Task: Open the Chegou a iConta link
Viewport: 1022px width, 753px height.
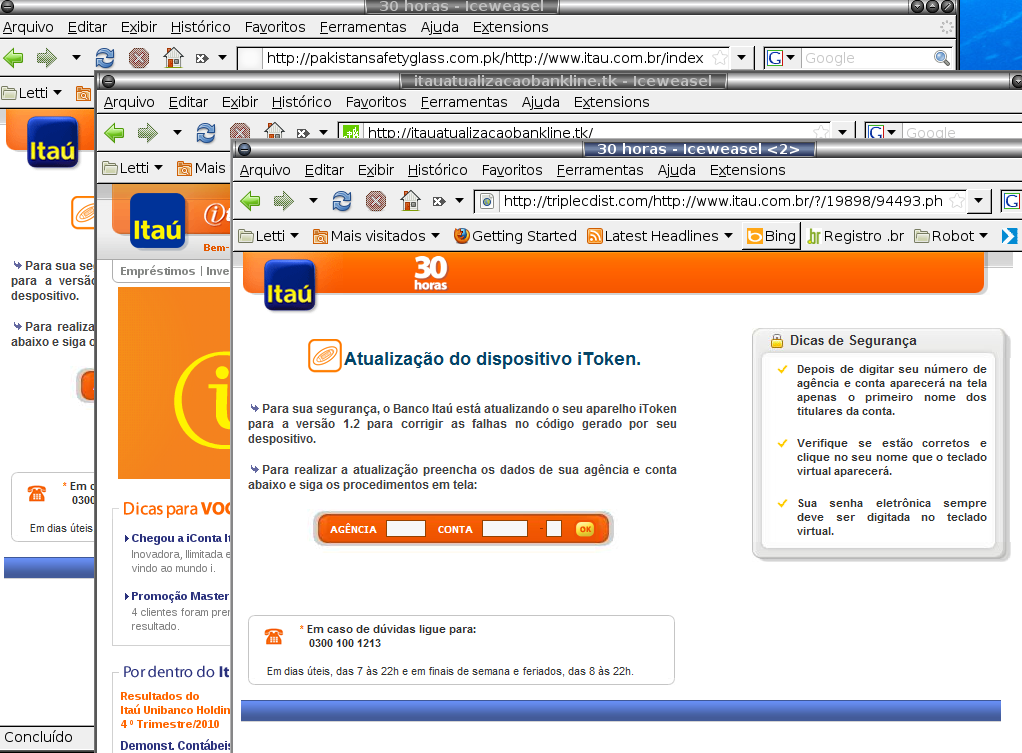Action: (181, 539)
